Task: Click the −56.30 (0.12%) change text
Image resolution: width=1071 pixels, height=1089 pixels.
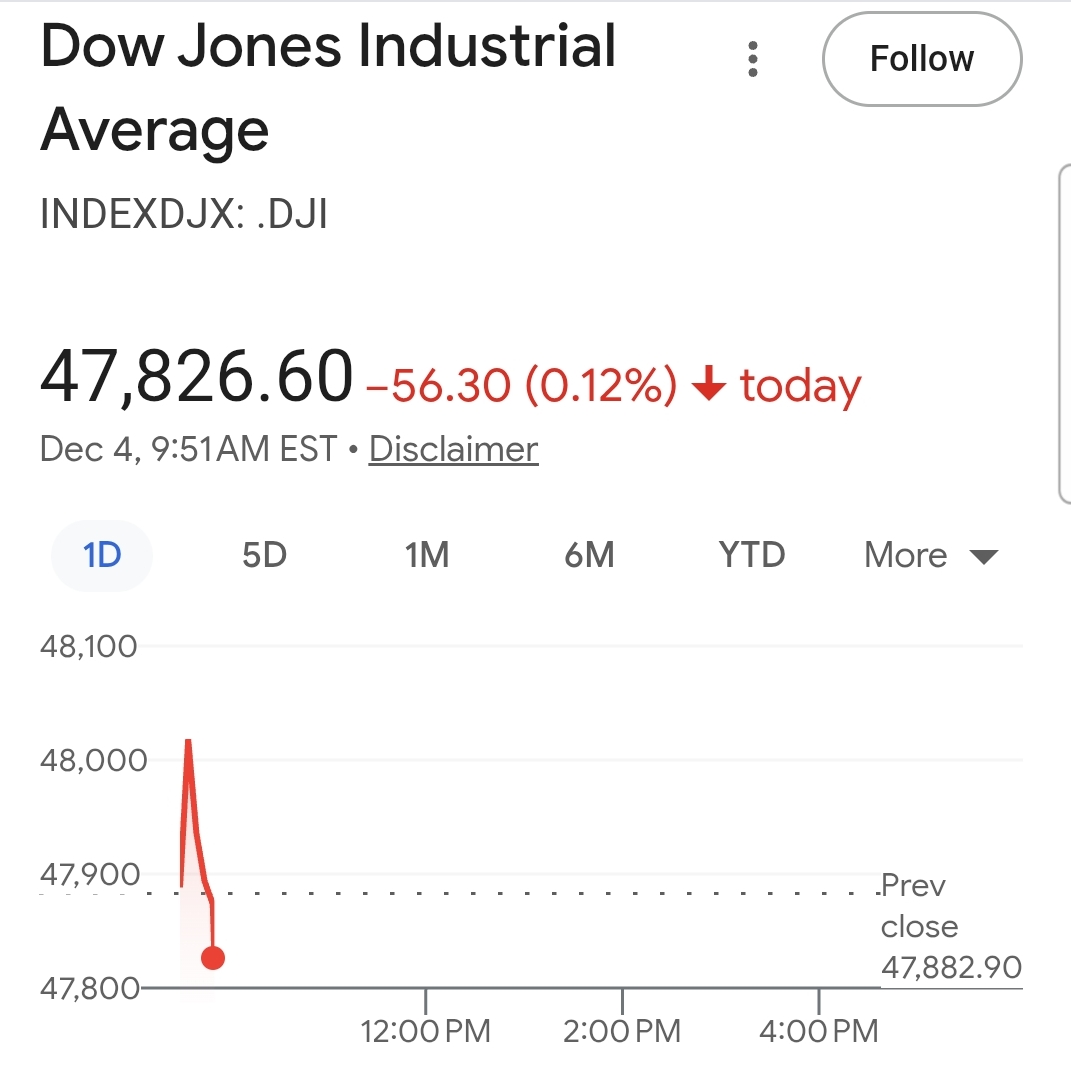Action: tap(521, 386)
